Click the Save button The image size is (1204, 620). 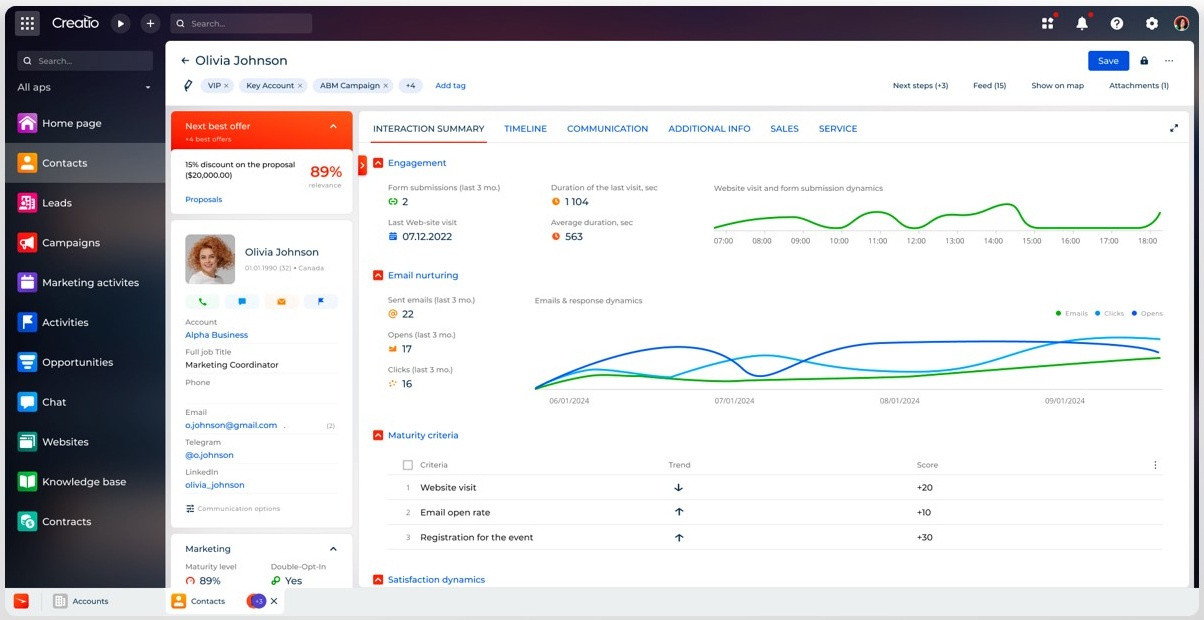(x=1108, y=61)
